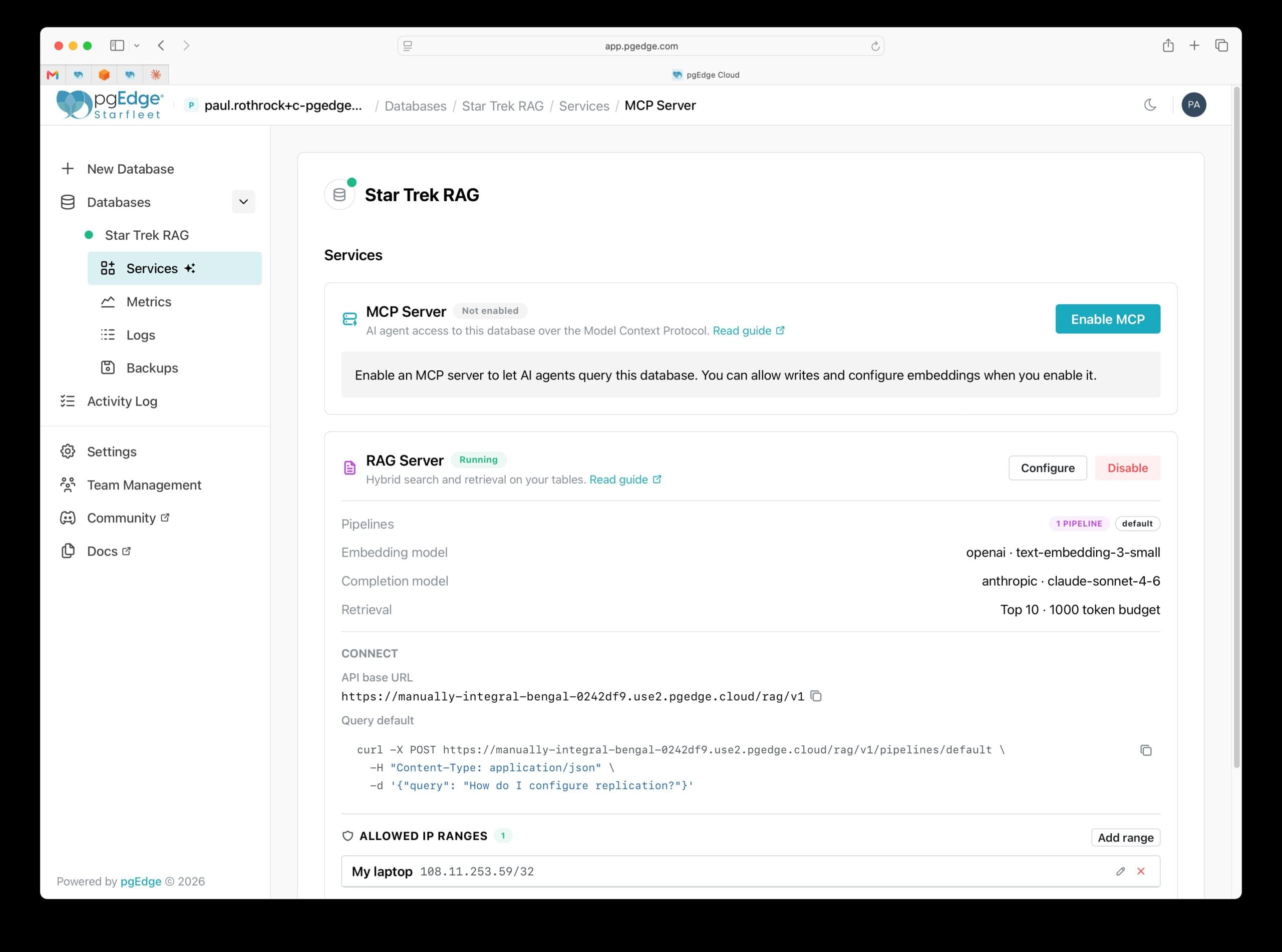Copy the API base URL
The width and height of the screenshot is (1282, 952).
tap(816, 696)
